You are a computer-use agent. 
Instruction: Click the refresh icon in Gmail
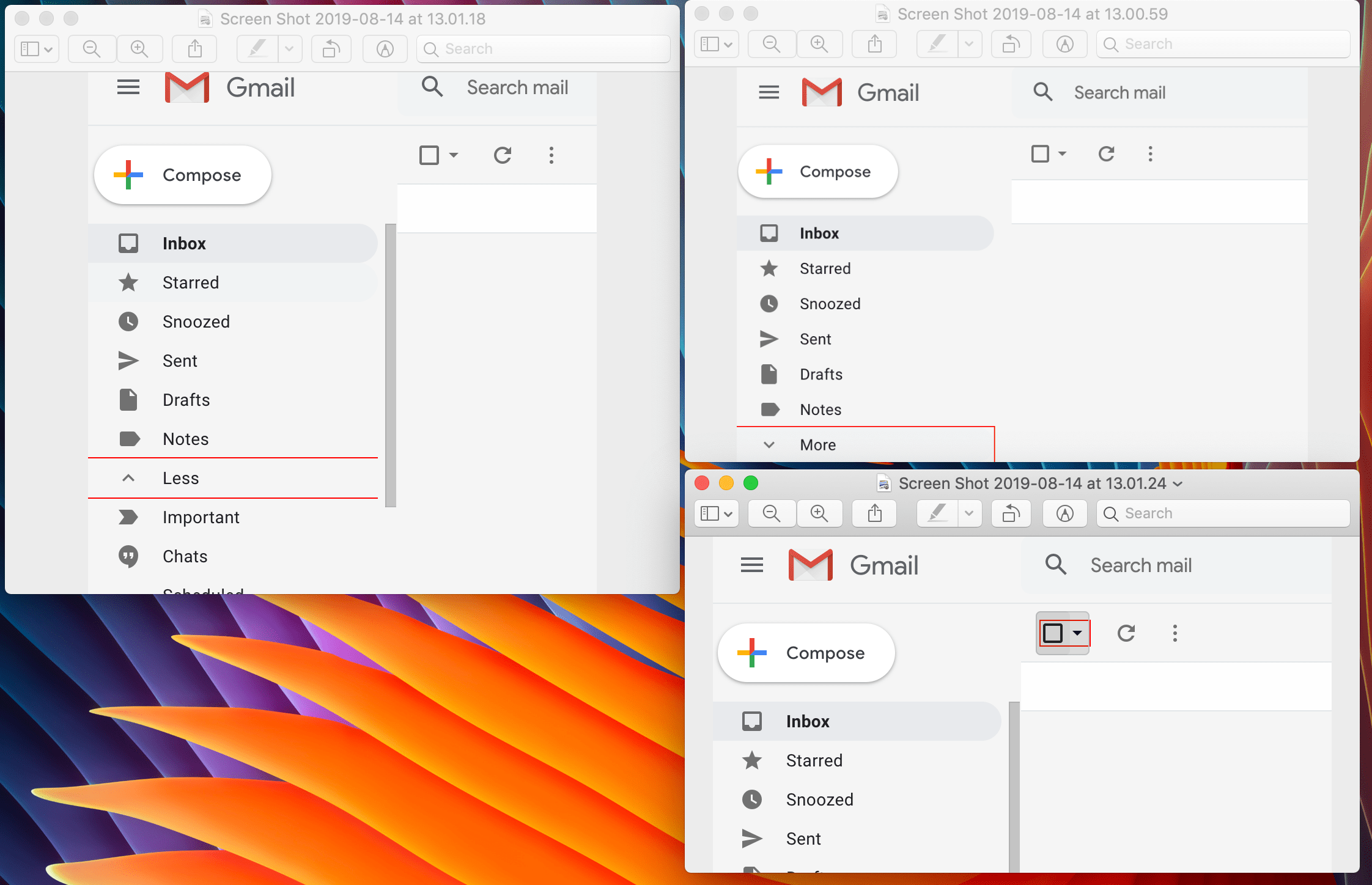tap(502, 155)
